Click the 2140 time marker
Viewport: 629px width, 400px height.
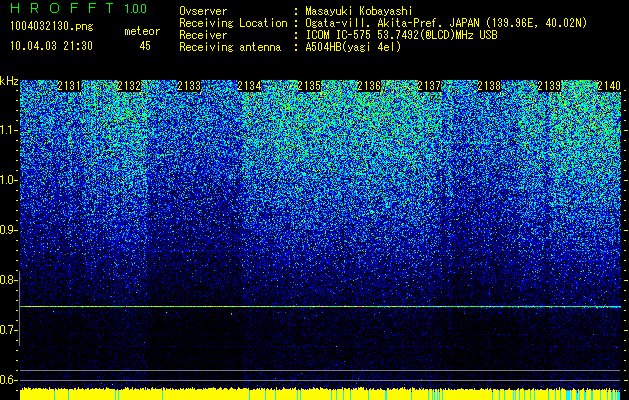click(609, 86)
